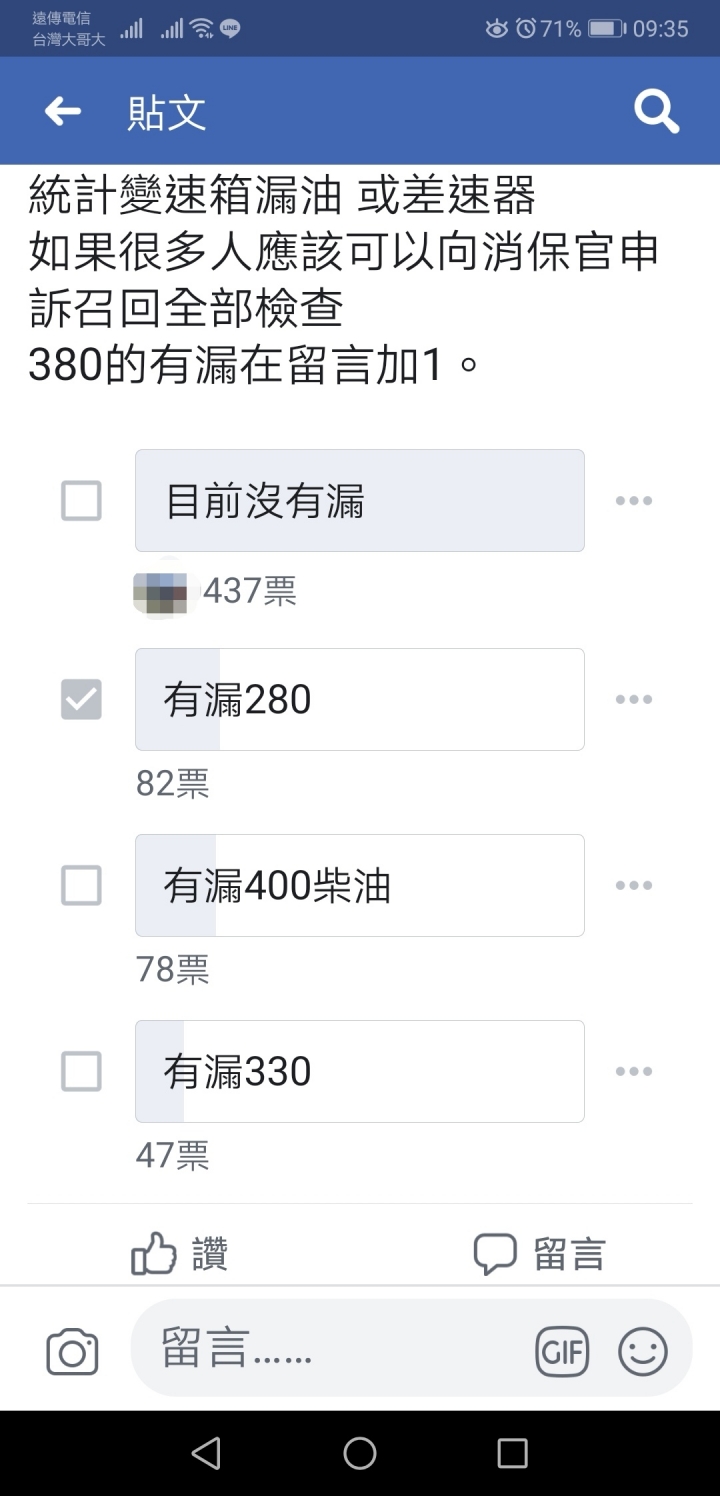The image size is (720, 1496).
Task: Tap the speech bubble 留言 button
Action: click(540, 1253)
